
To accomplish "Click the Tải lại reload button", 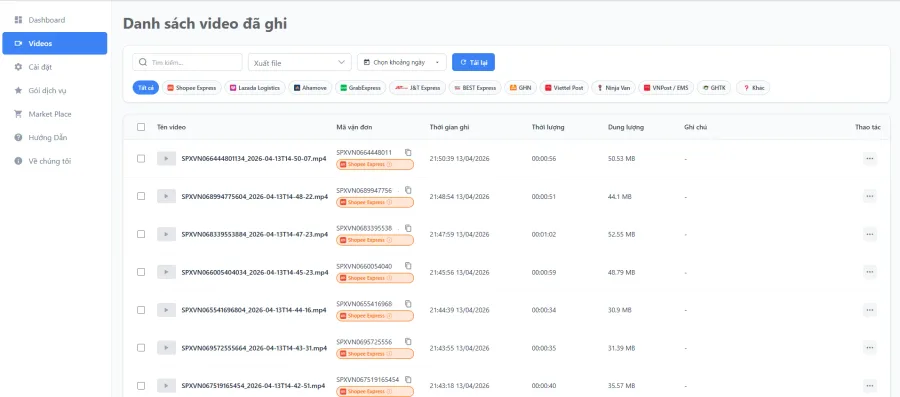I will (474, 62).
